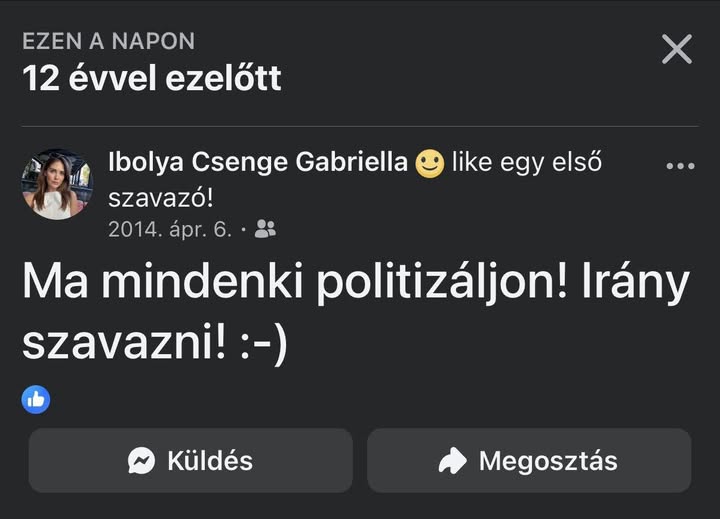Close the 'Ezen a napon' memory view
This screenshot has height=519, width=720.
(677, 48)
